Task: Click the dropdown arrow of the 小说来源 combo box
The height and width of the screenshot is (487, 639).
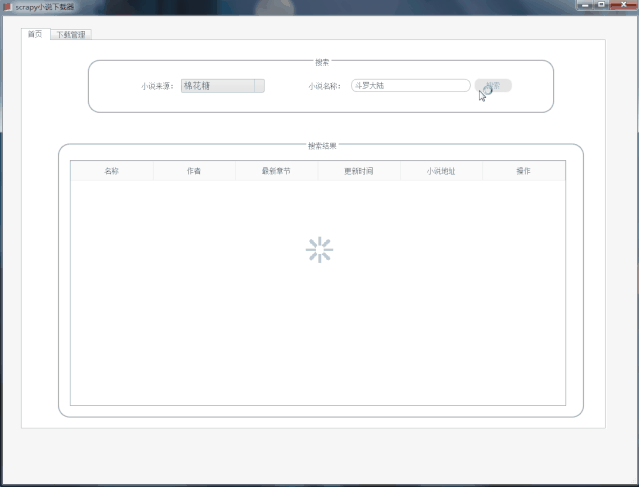Action: point(259,86)
